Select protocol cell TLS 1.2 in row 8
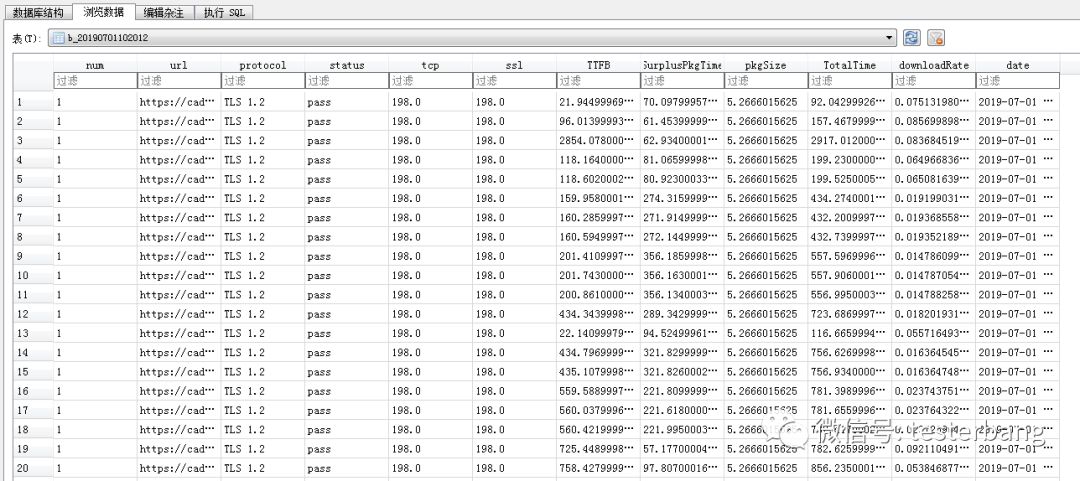 263,237
